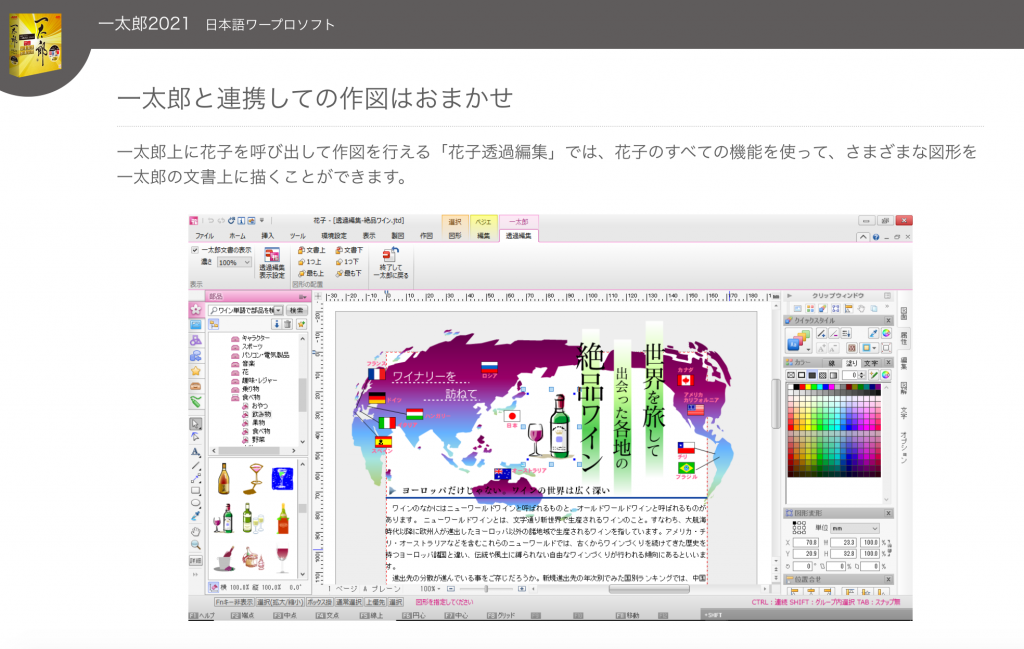This screenshot has width=1024, height=649.
Task: Select the picture icon in left sidebar
Action: 196,324
